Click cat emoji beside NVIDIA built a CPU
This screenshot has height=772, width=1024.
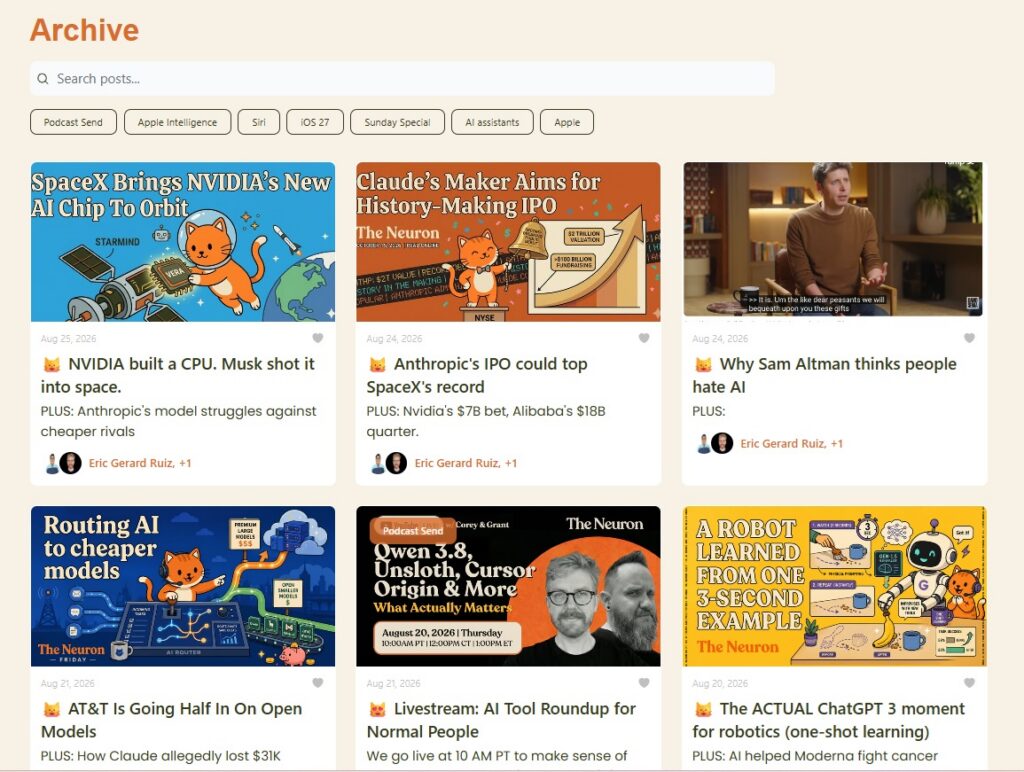click(52, 364)
